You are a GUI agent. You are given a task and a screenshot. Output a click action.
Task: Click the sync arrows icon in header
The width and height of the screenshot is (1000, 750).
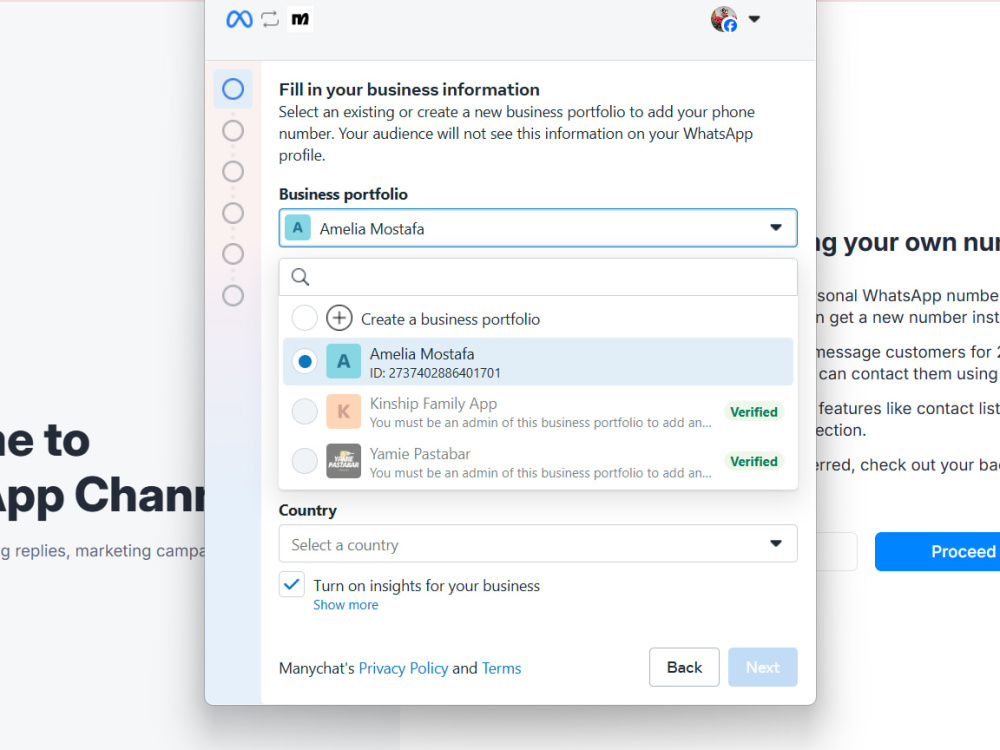(x=270, y=19)
